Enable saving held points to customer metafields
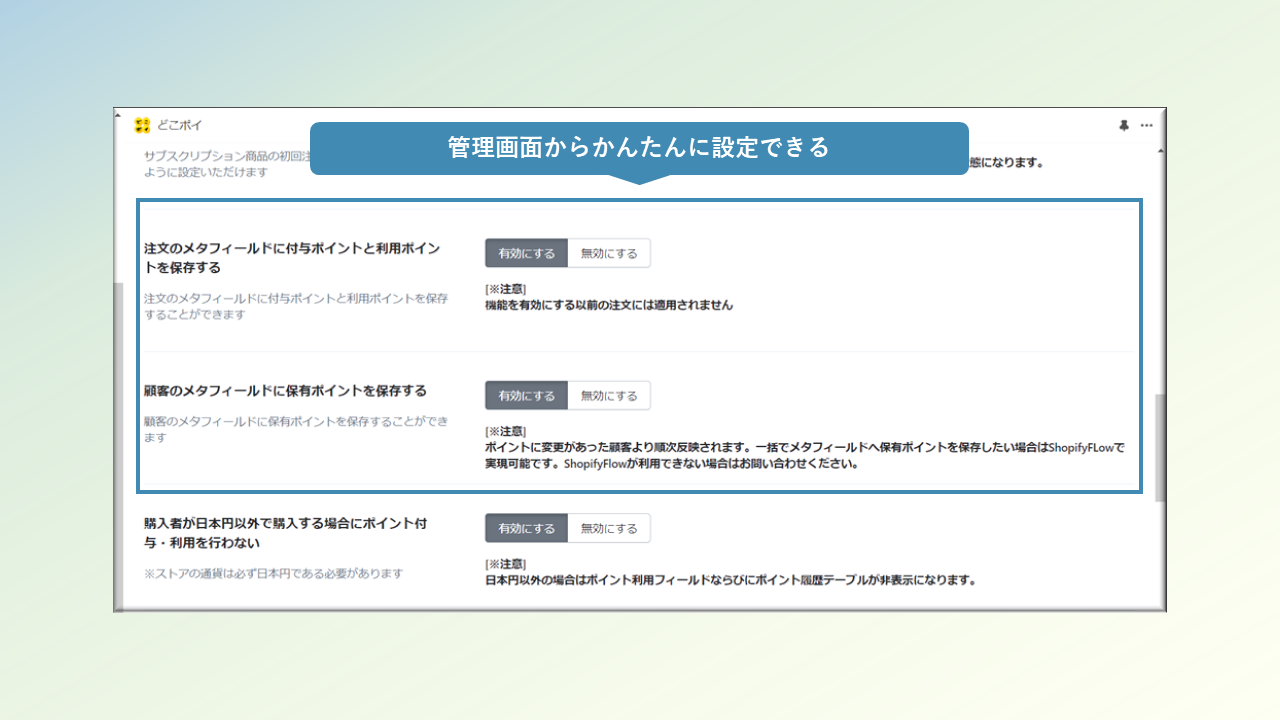 click(527, 395)
